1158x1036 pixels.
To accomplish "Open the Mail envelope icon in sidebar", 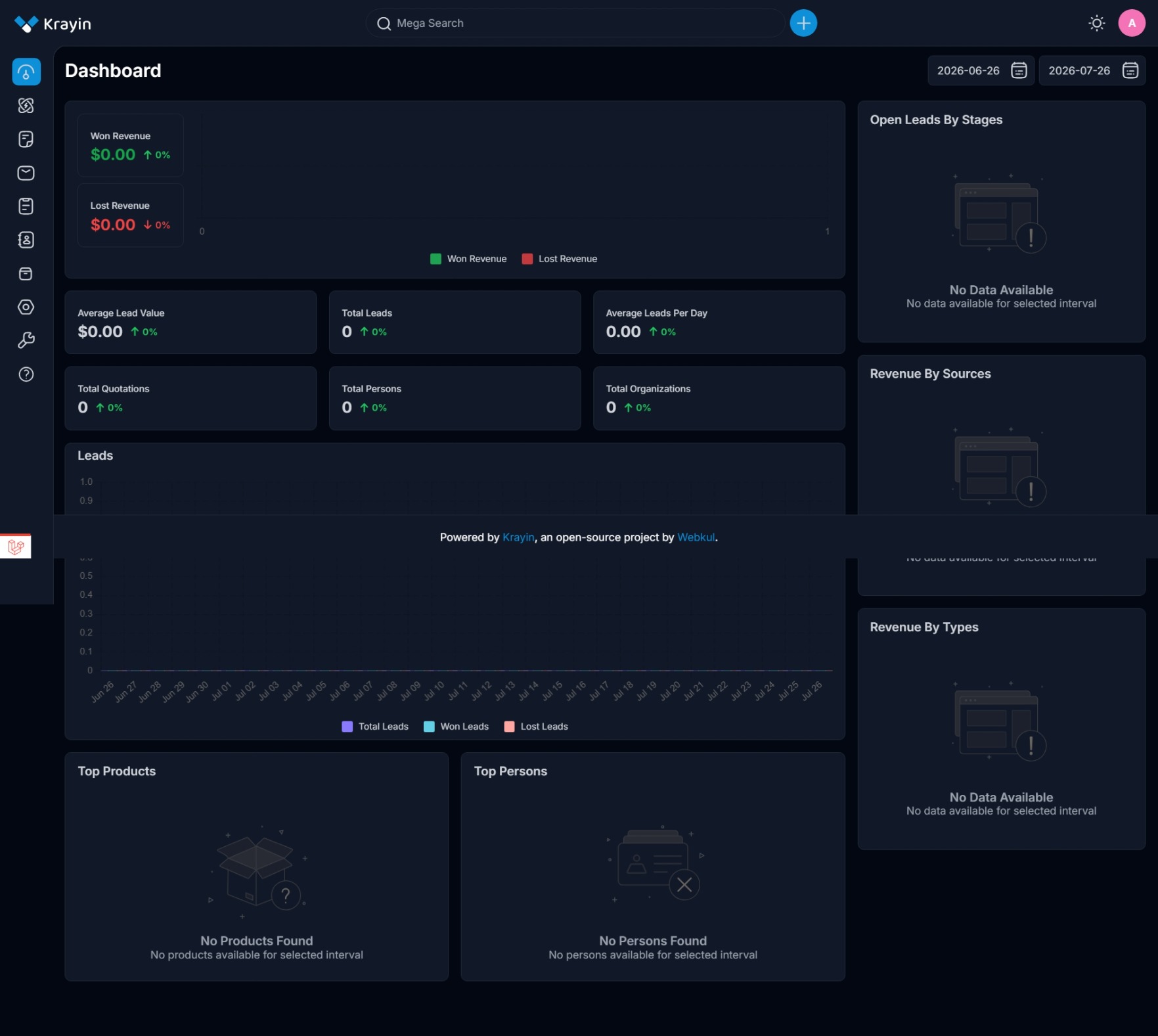I will [26, 173].
